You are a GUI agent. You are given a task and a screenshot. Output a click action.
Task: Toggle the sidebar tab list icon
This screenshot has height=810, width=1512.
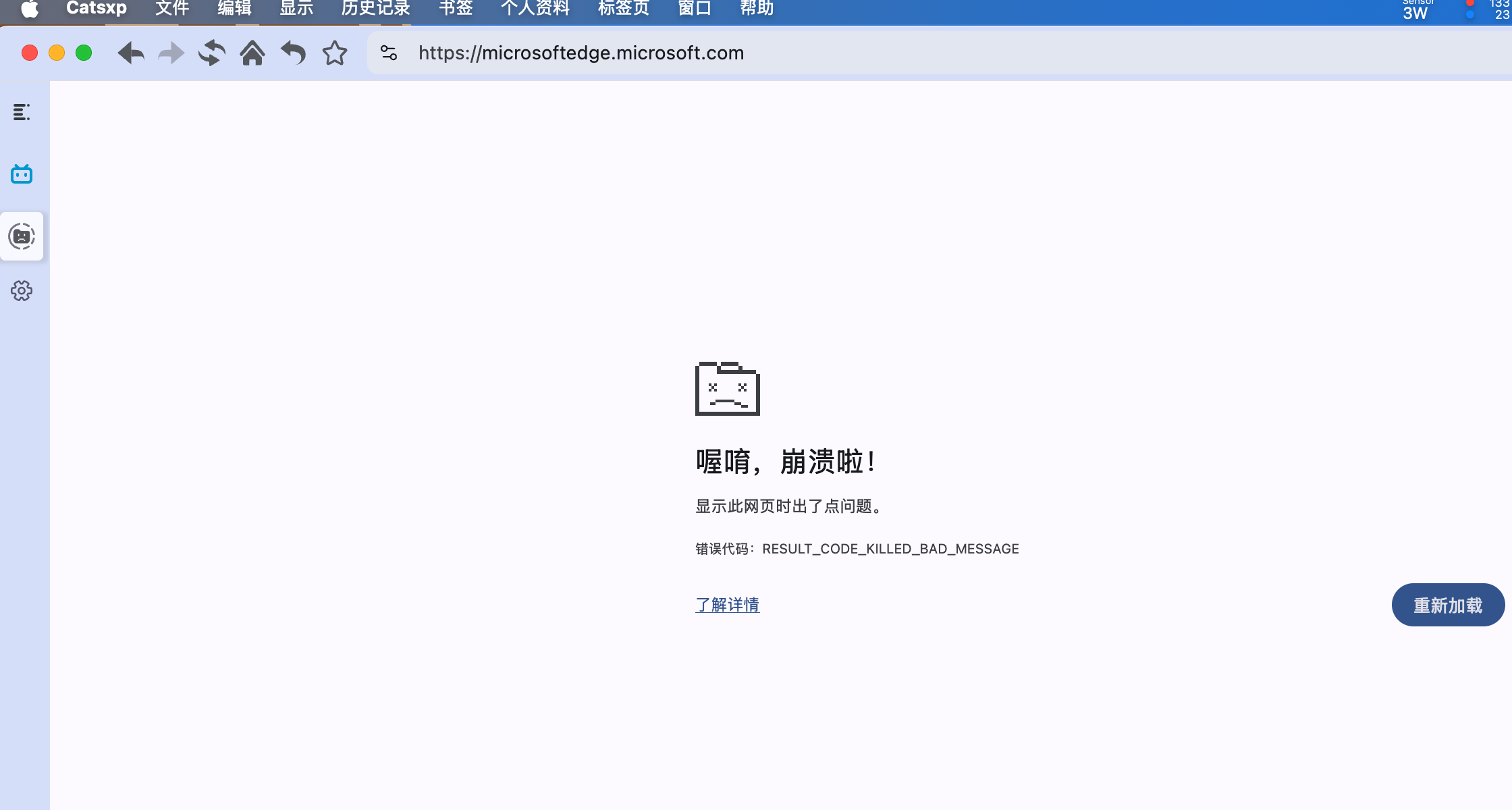tap(22, 112)
